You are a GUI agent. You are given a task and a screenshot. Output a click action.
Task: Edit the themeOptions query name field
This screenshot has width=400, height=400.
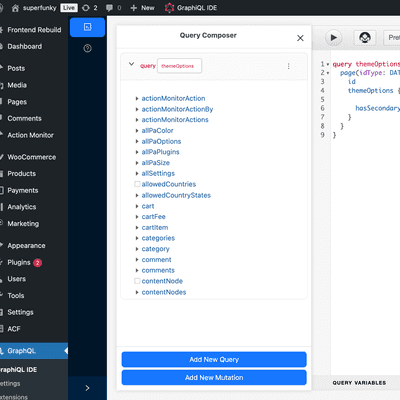click(179, 66)
